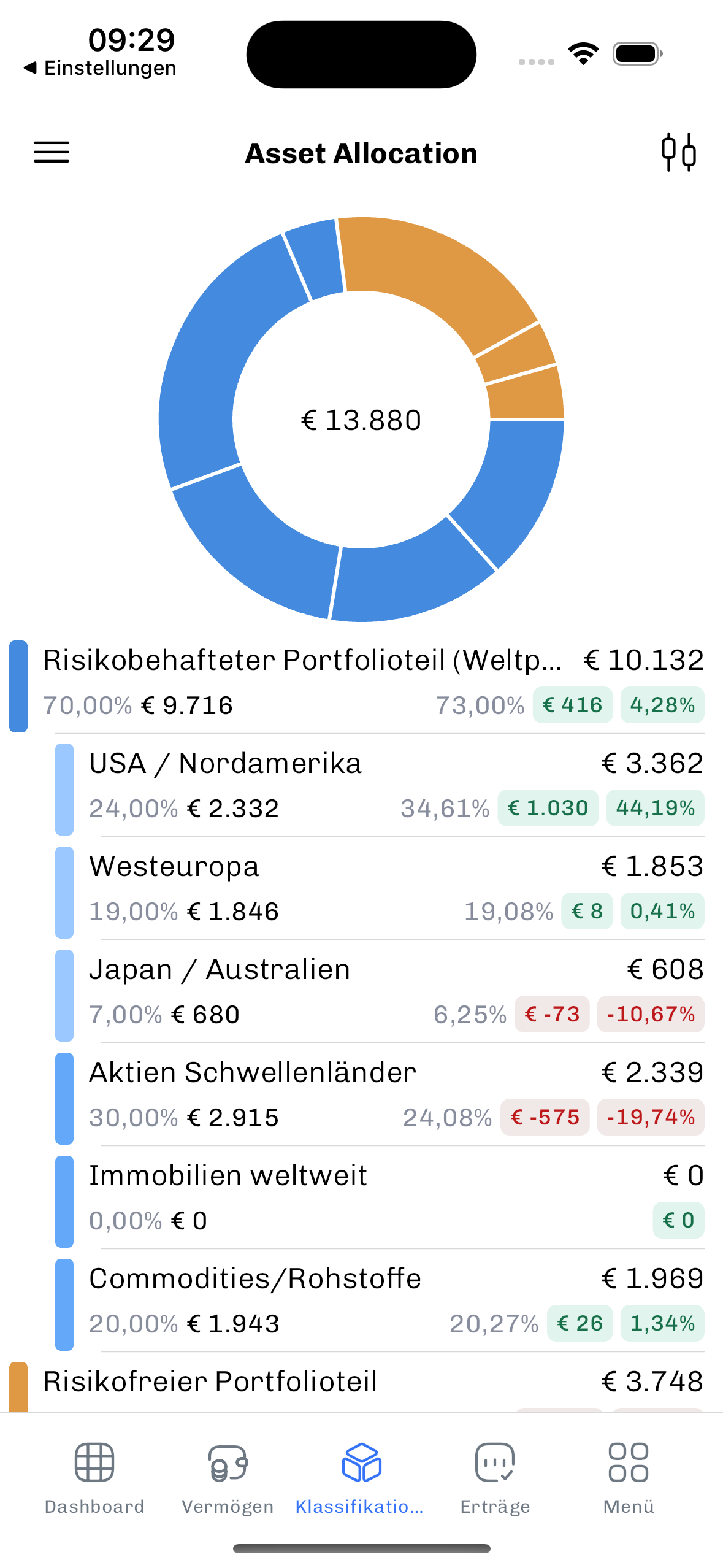Viewport: 723px width, 1568px height.
Task: Open the Menü four-squares icon
Action: coord(628,1462)
